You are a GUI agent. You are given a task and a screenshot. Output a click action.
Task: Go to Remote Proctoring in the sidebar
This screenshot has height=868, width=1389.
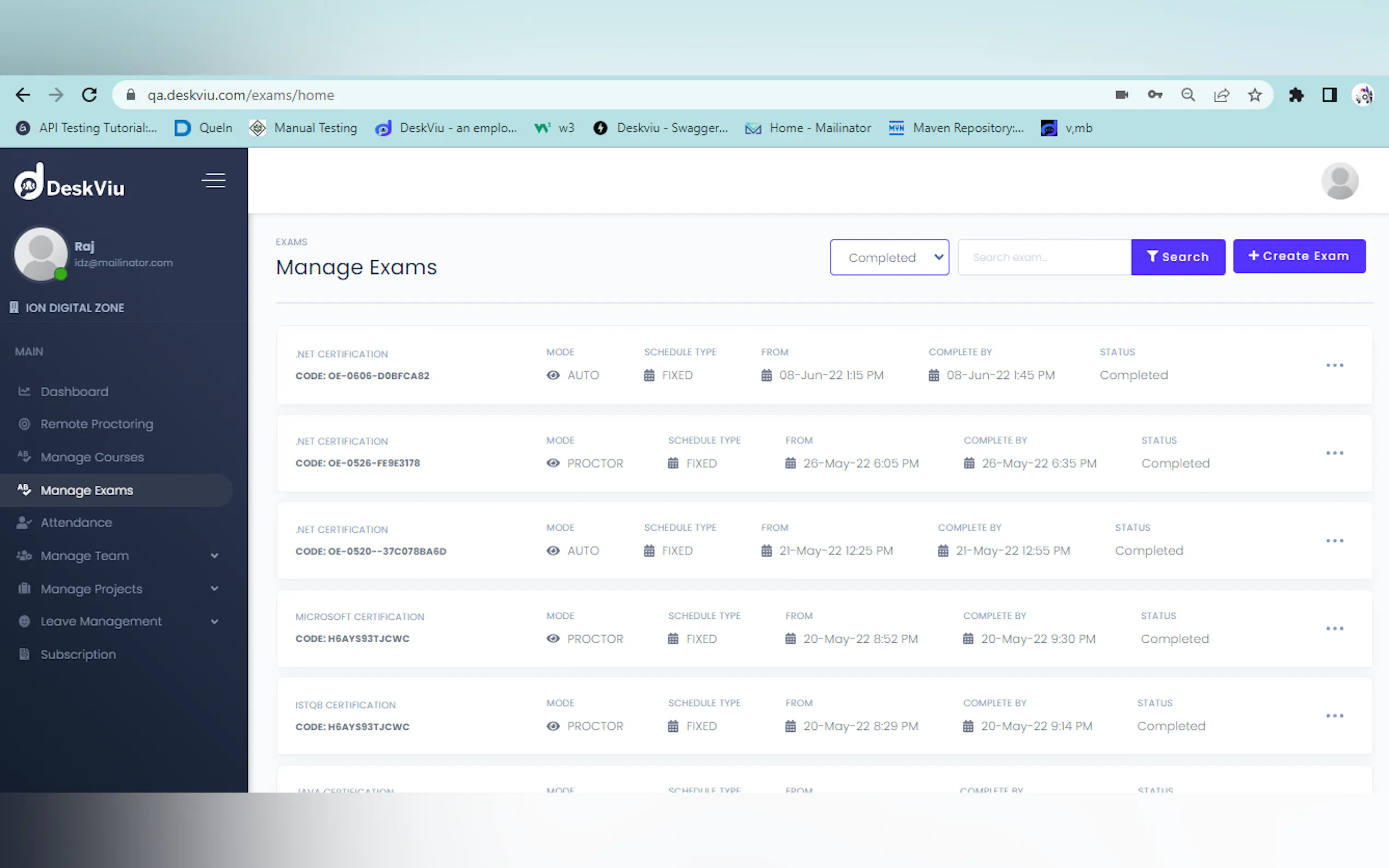[96, 424]
